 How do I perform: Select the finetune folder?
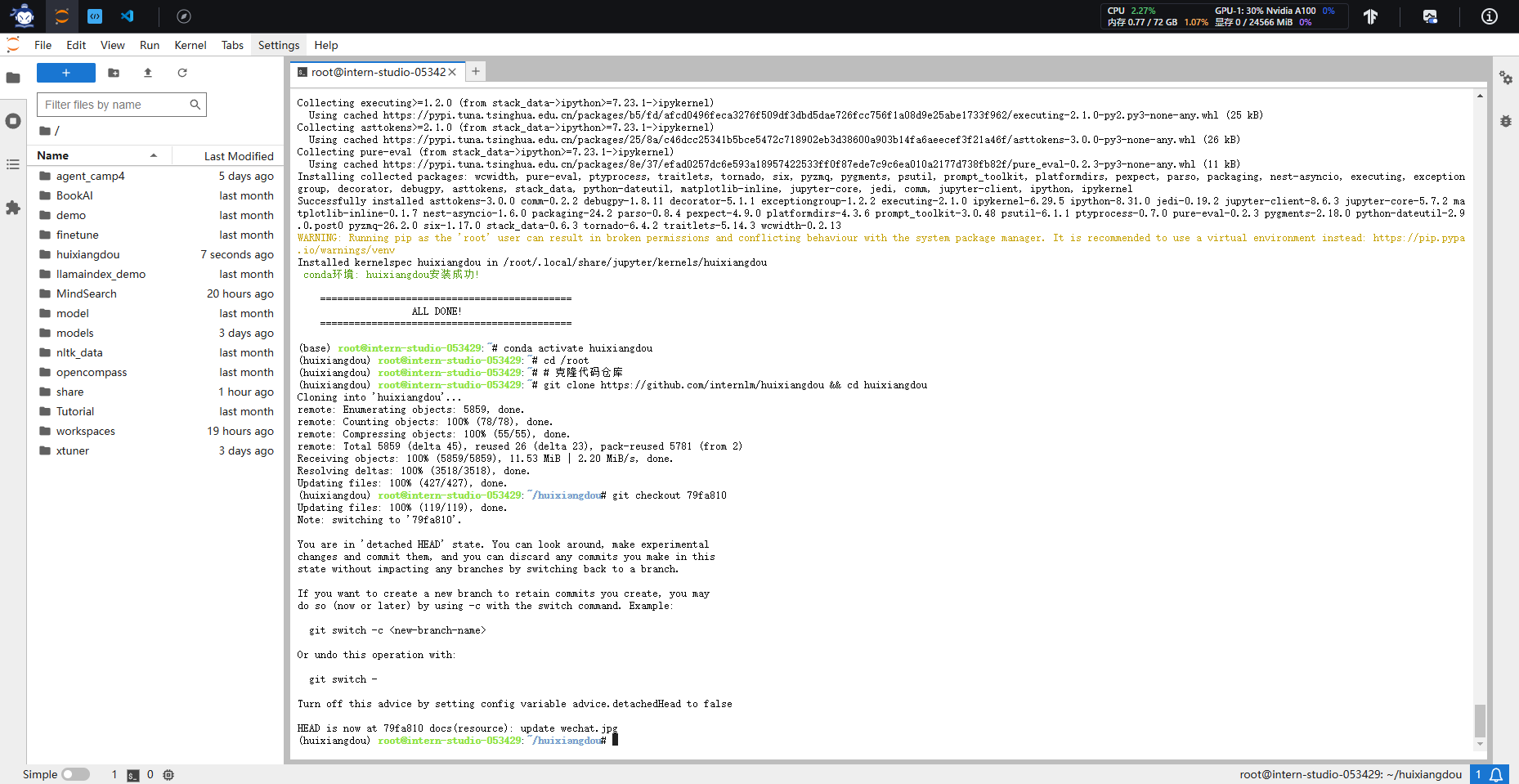155,235
